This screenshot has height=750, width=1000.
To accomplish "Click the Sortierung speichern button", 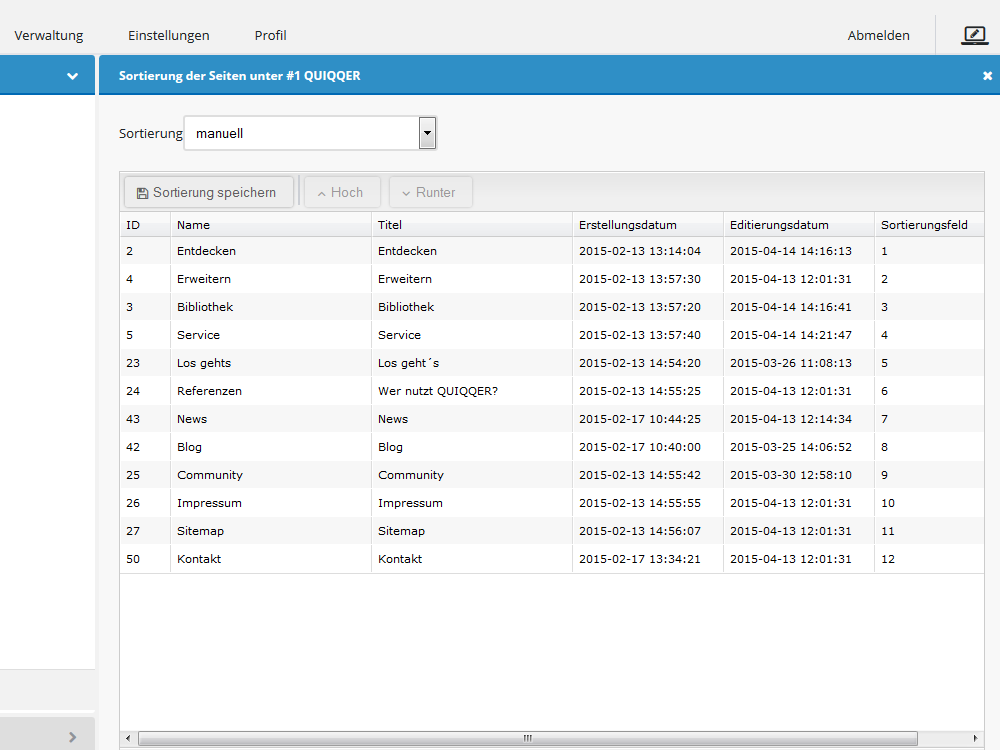I will tap(208, 192).
